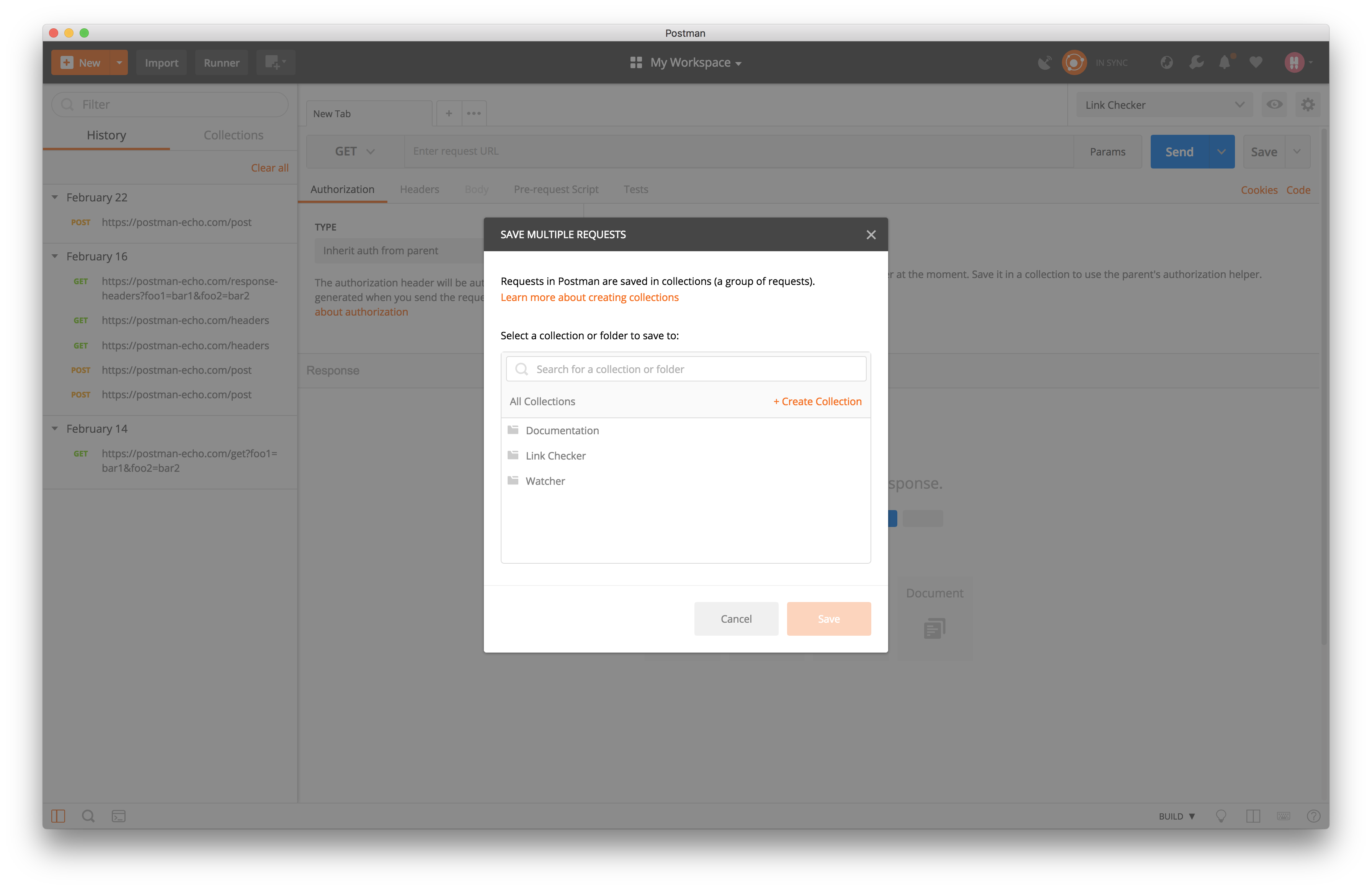Click the Save button in dialog
Screen dimensions: 1372x890
(828, 618)
